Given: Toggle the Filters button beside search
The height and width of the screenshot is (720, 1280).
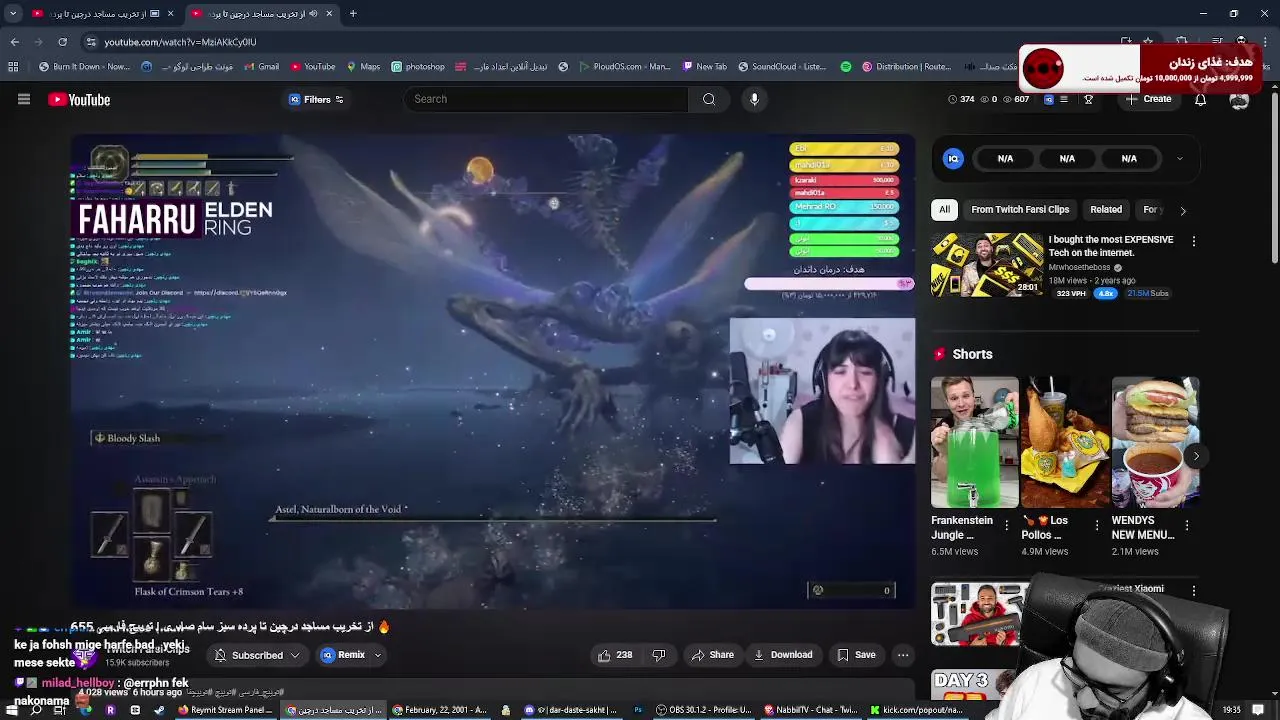Looking at the screenshot, I should tap(317, 99).
